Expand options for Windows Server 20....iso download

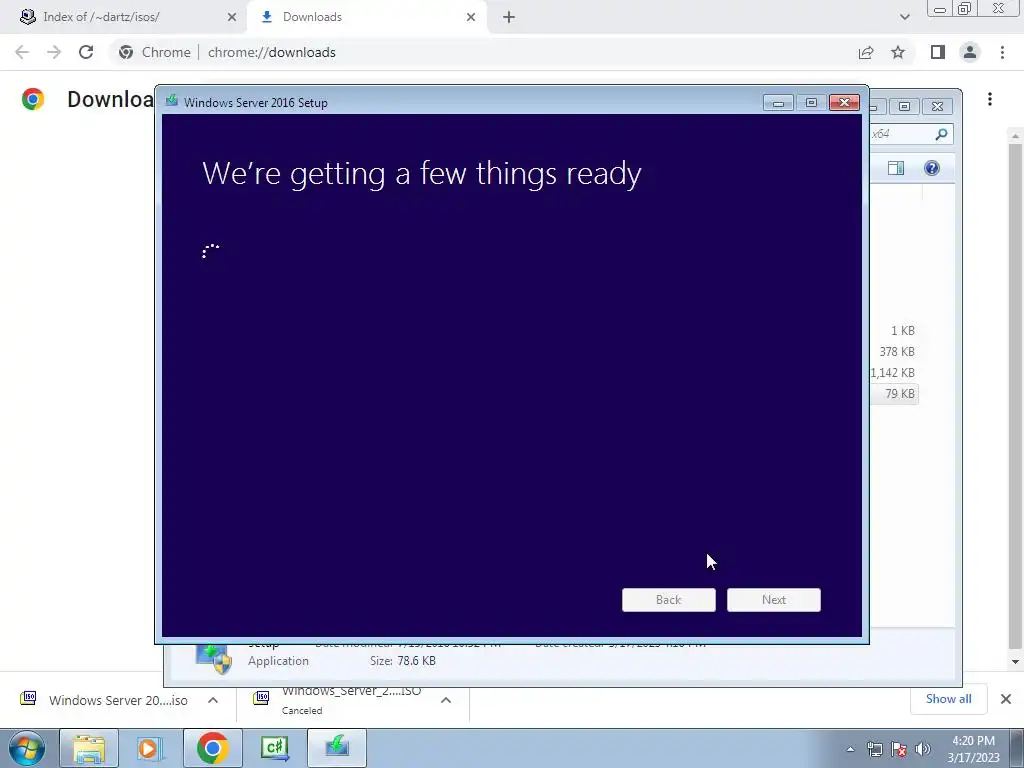click(213, 700)
